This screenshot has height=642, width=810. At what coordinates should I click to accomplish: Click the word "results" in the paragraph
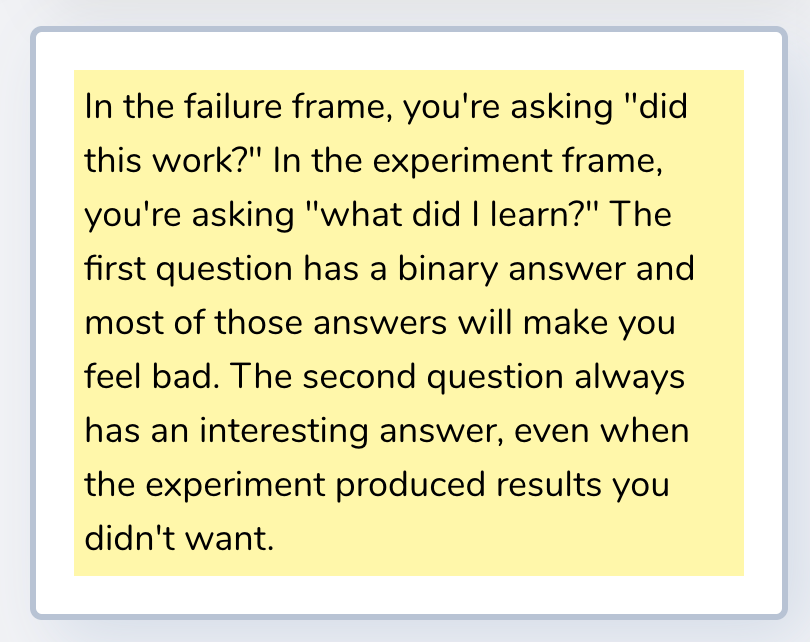(549, 484)
